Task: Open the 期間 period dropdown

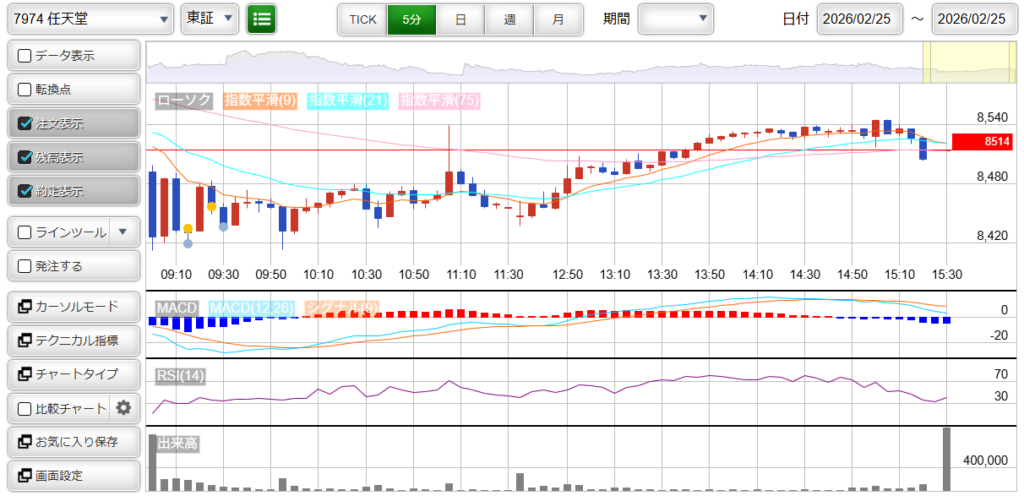Action: click(x=676, y=18)
